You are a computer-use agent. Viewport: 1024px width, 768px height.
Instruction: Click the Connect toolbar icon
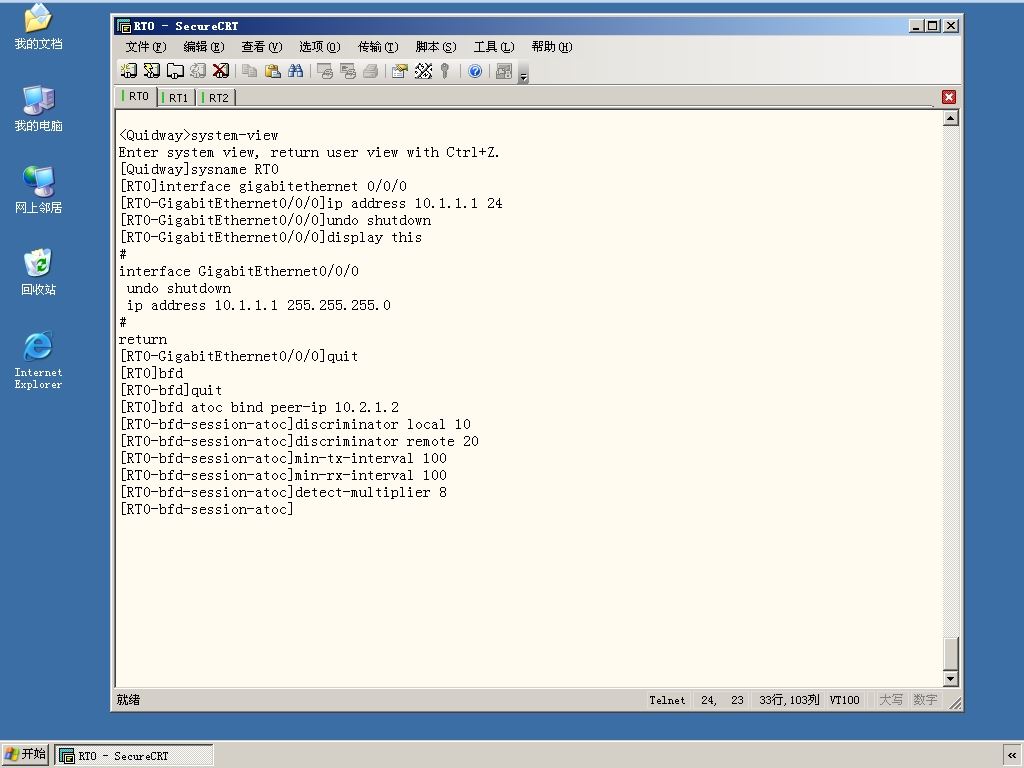click(x=129, y=71)
